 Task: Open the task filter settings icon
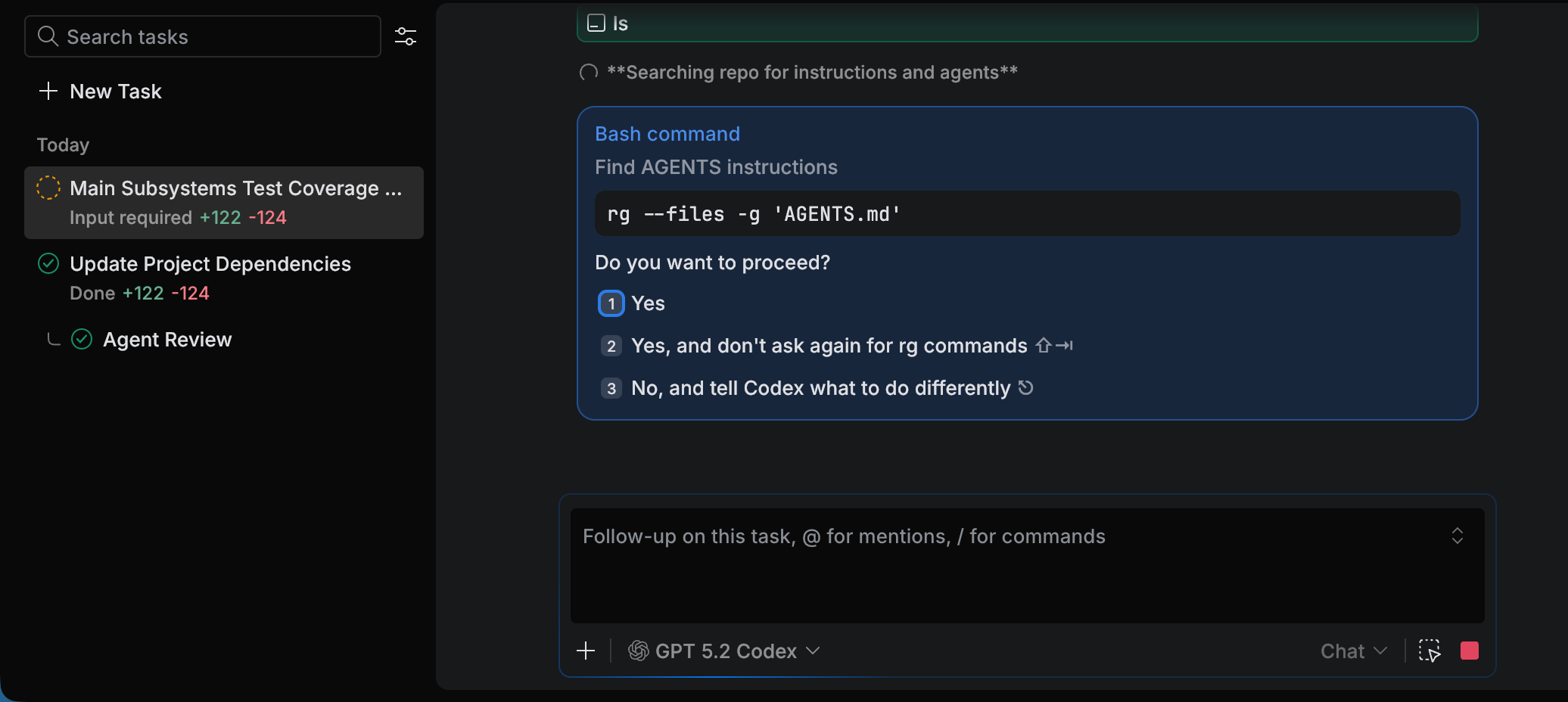(406, 36)
